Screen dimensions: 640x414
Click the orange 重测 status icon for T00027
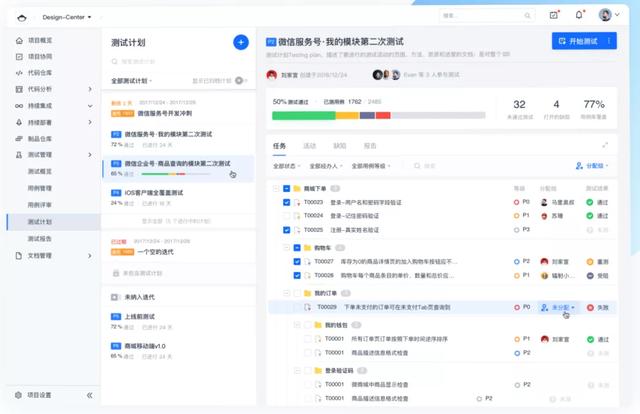click(590, 262)
